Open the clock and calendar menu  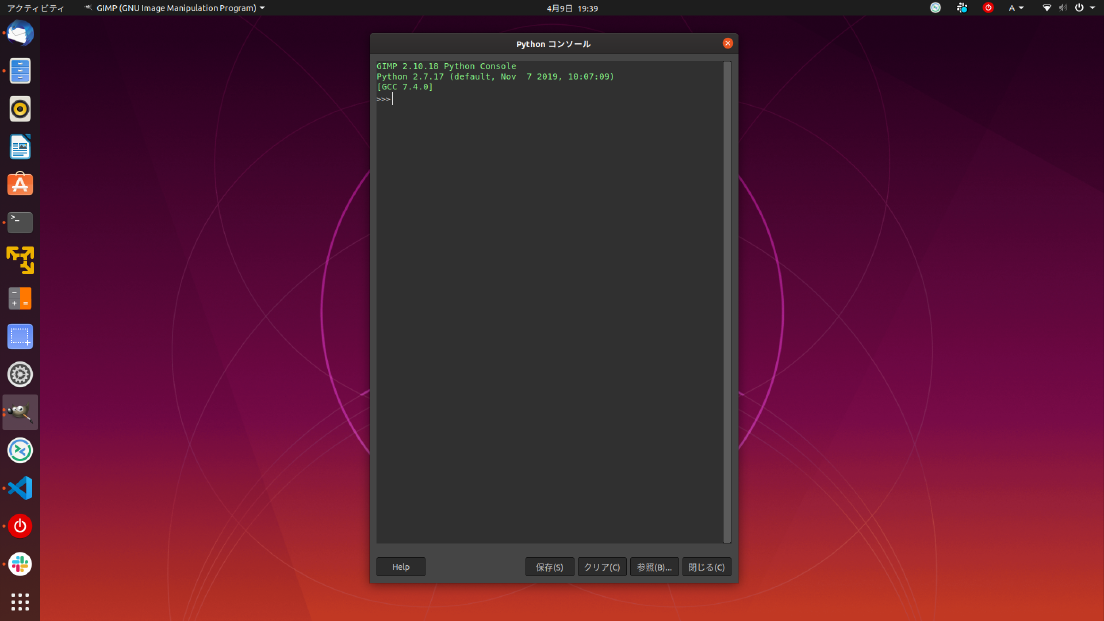click(572, 8)
